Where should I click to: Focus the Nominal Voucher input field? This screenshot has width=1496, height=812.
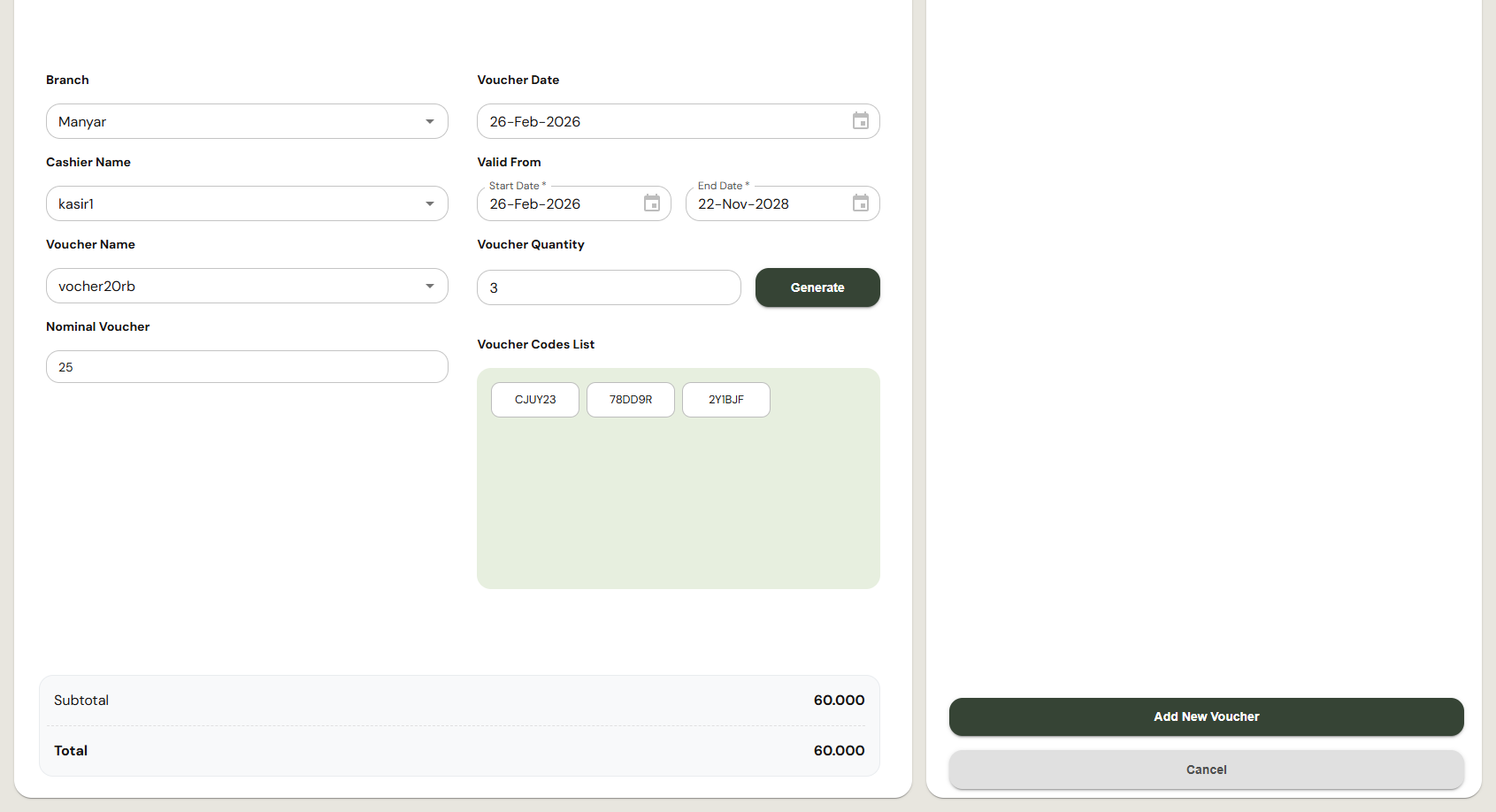pos(247,367)
